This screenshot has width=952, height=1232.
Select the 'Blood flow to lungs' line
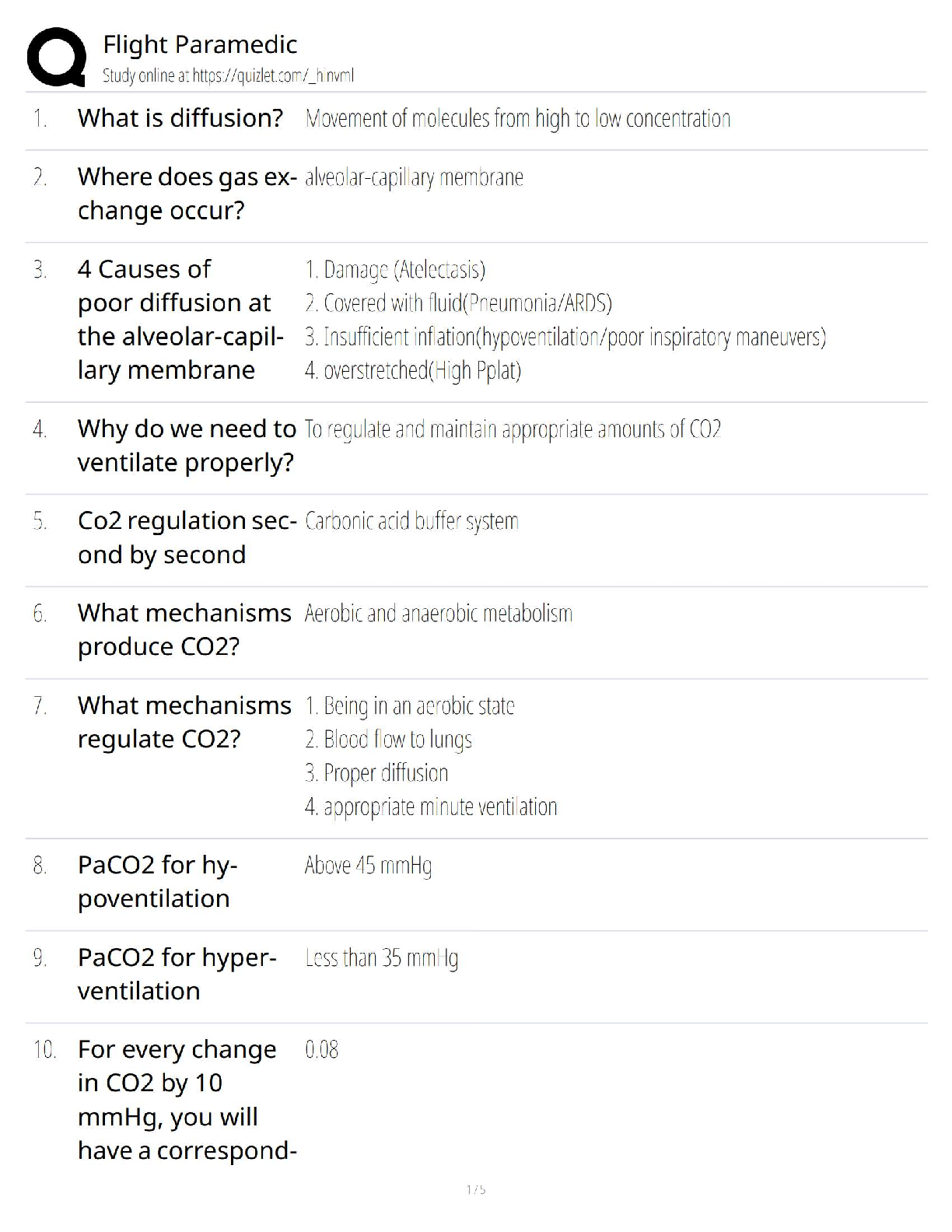point(388,739)
